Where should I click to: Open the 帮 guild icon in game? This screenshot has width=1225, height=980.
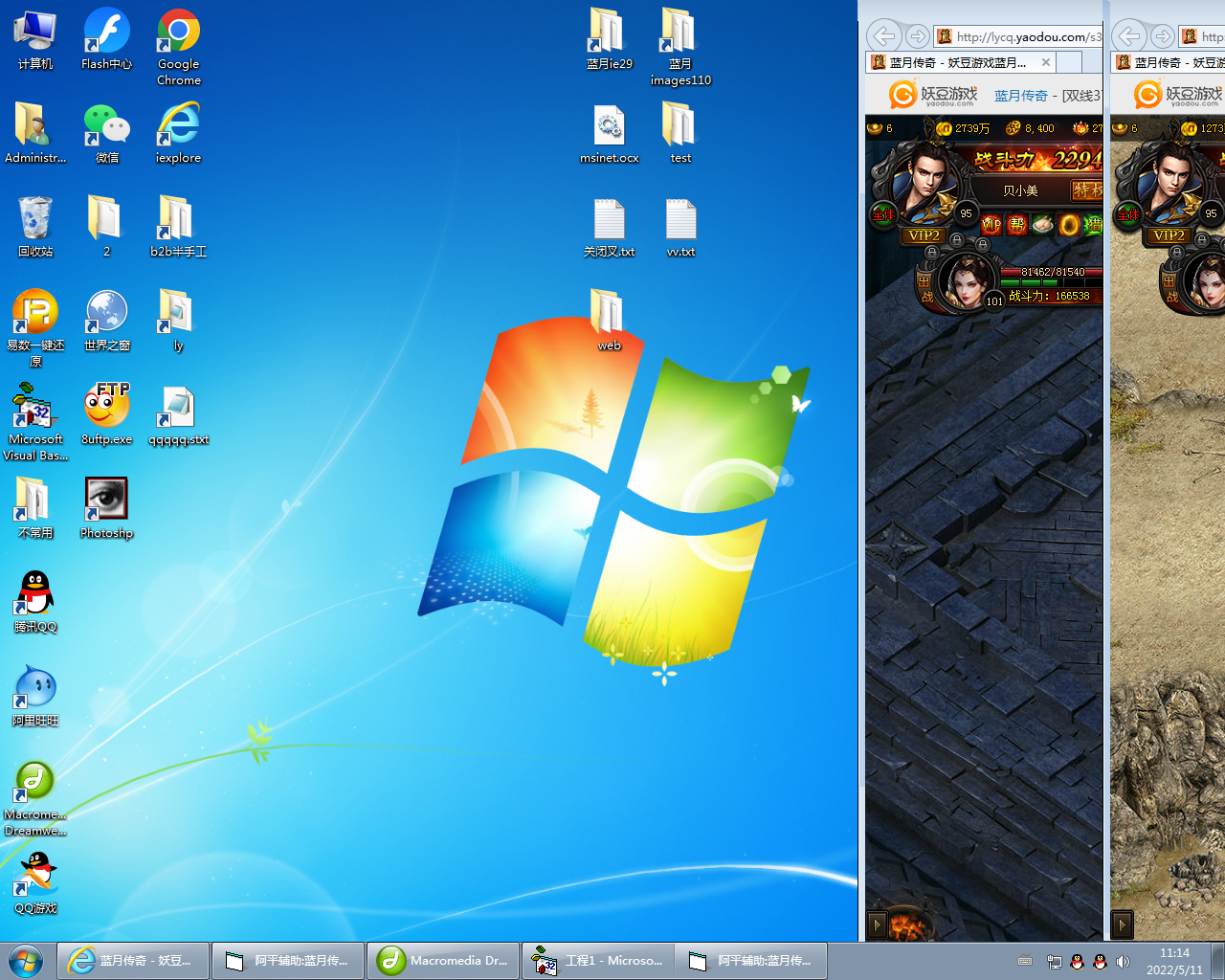pyautogui.click(x=1016, y=225)
